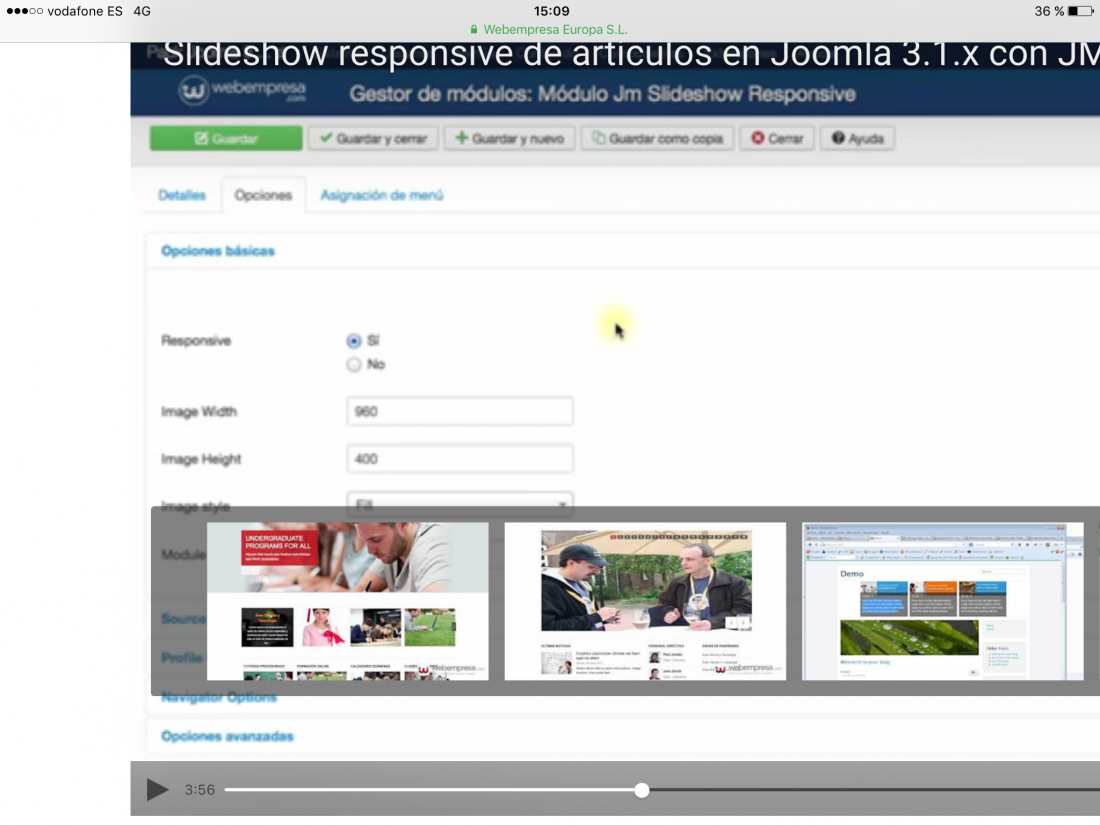Image resolution: width=1100 pixels, height=825 pixels.
Task: Open the Ayuda help button
Action: coord(857,138)
